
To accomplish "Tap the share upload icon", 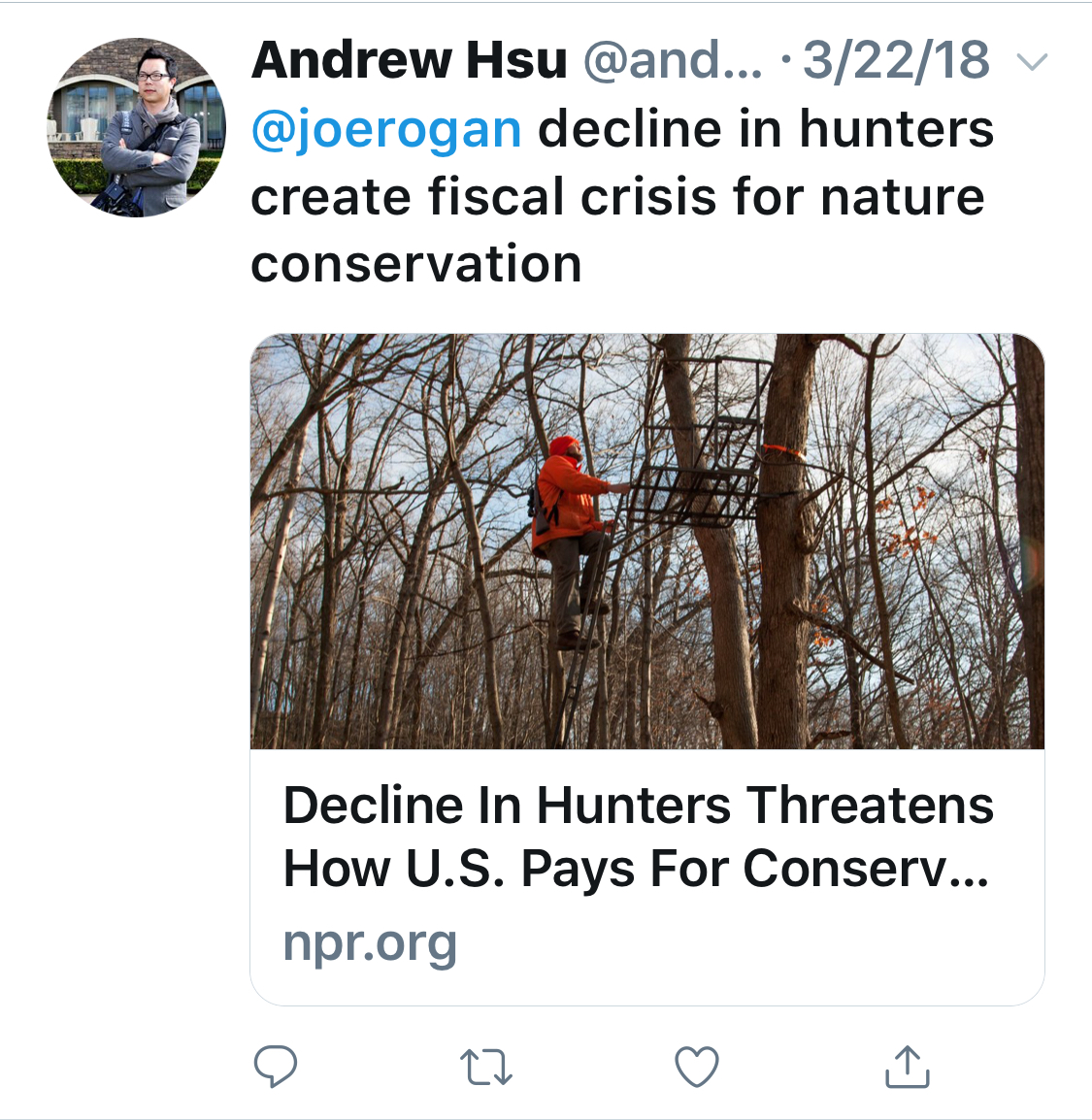I will pyautogui.click(x=907, y=1067).
